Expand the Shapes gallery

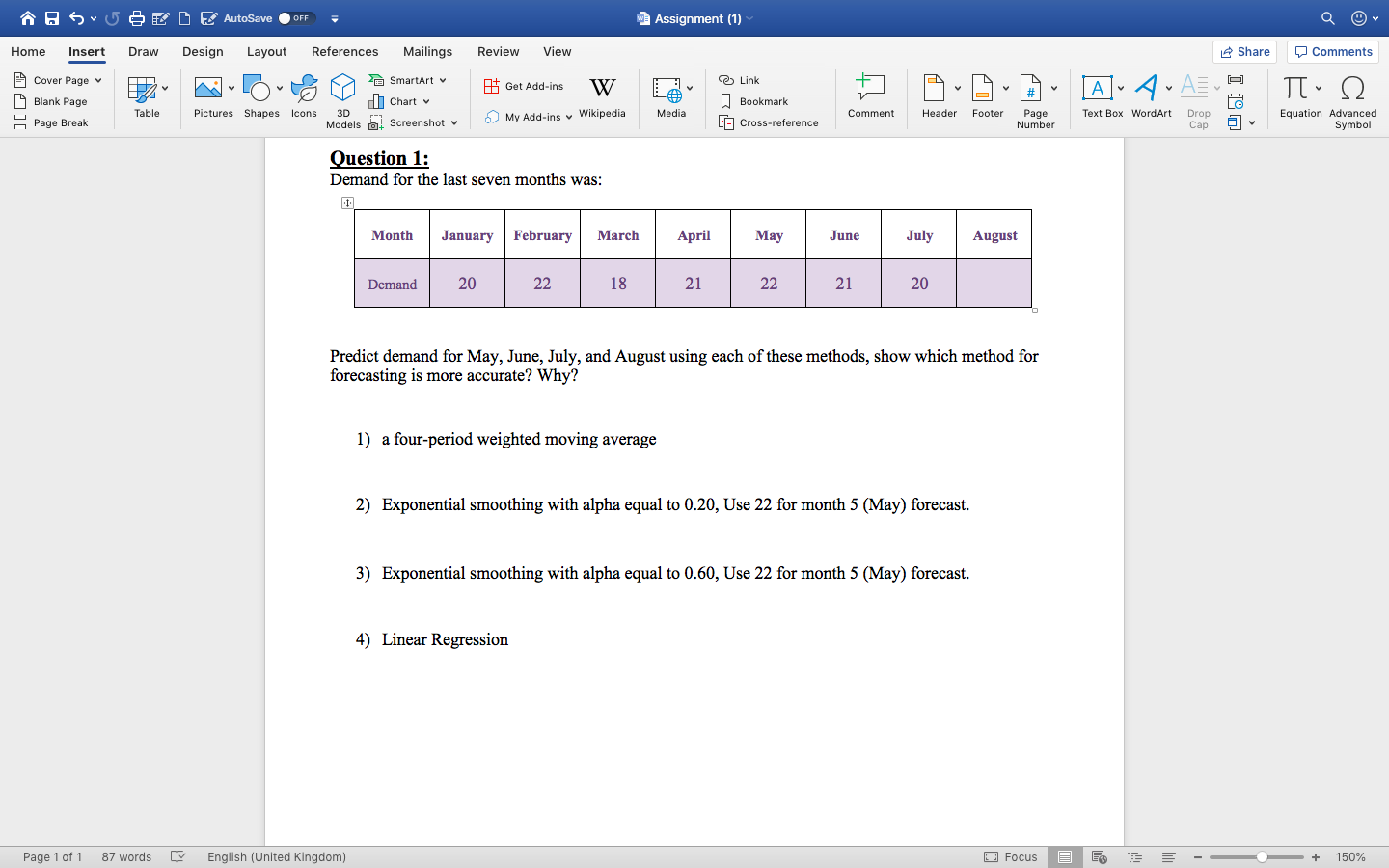(x=279, y=87)
